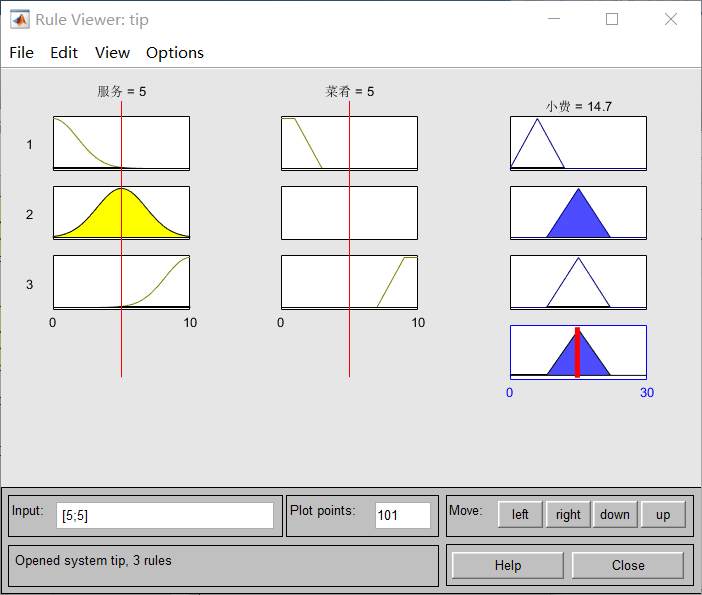Click the 'Move:' label

click(x=466, y=510)
